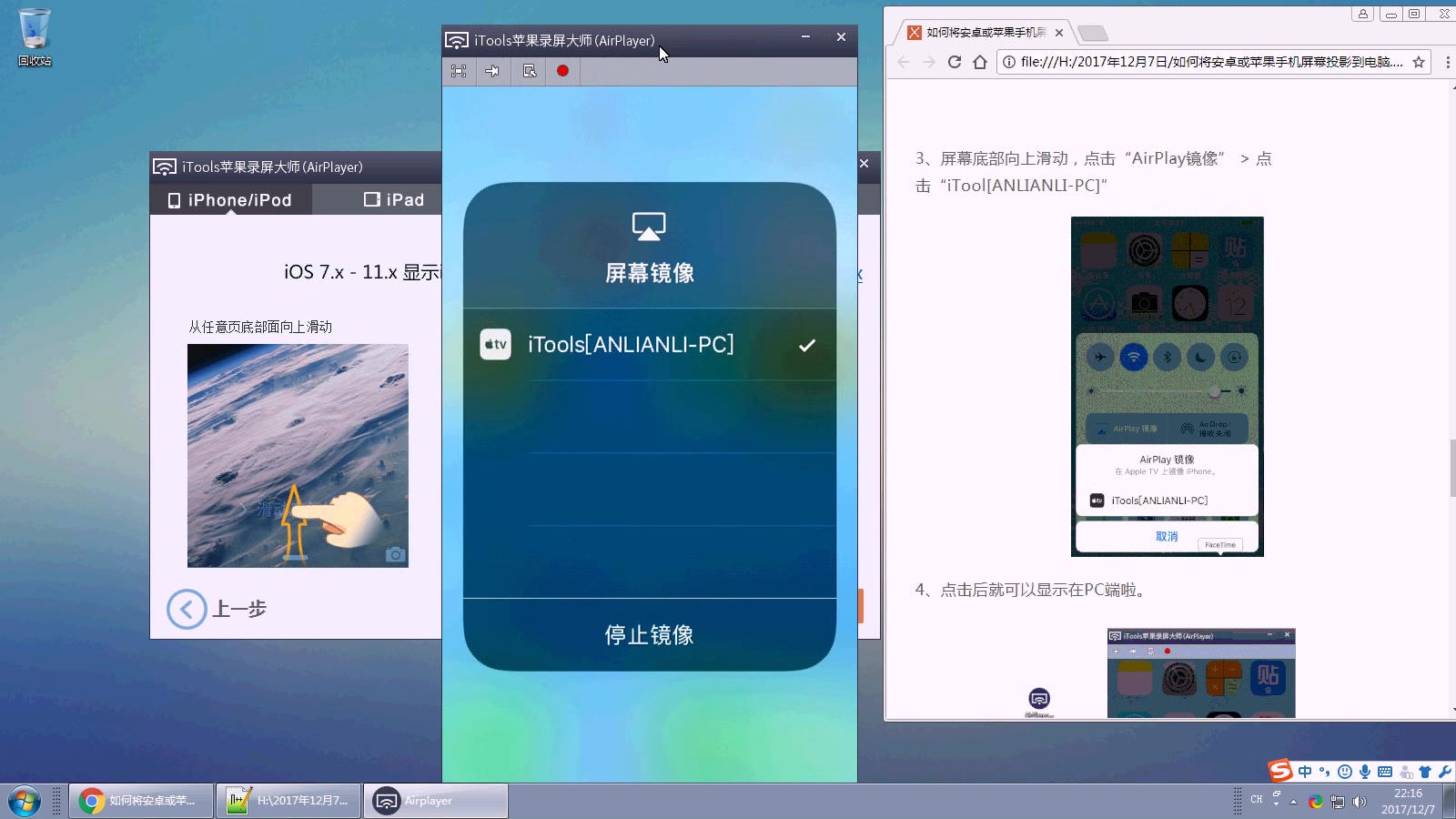This screenshot has width=1456, height=819.
Task: Open Sogou settings wrench icon
Action: point(1445,772)
